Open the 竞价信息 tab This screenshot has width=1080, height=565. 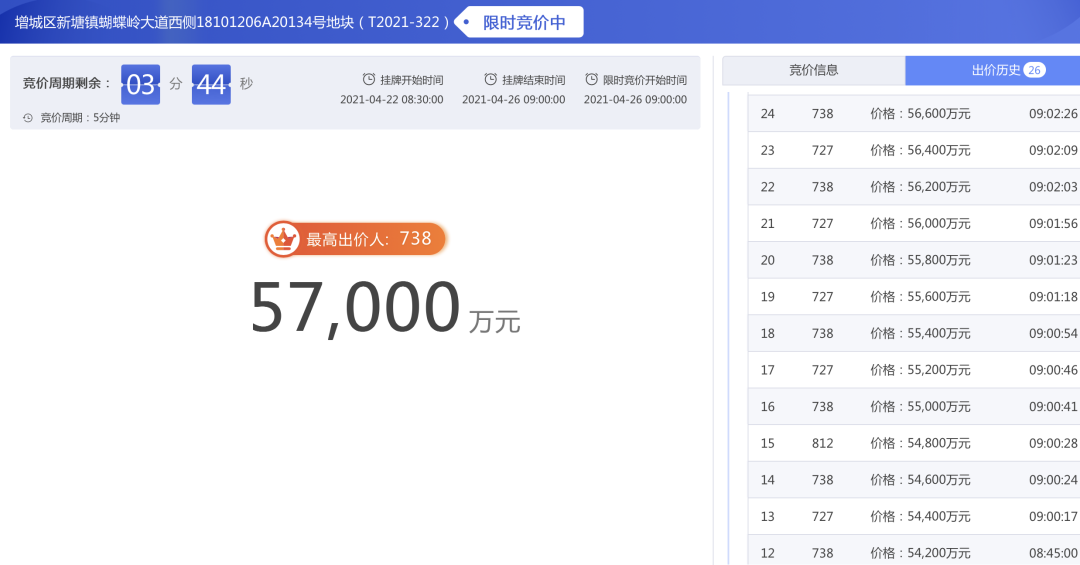pyautogui.click(x=813, y=70)
